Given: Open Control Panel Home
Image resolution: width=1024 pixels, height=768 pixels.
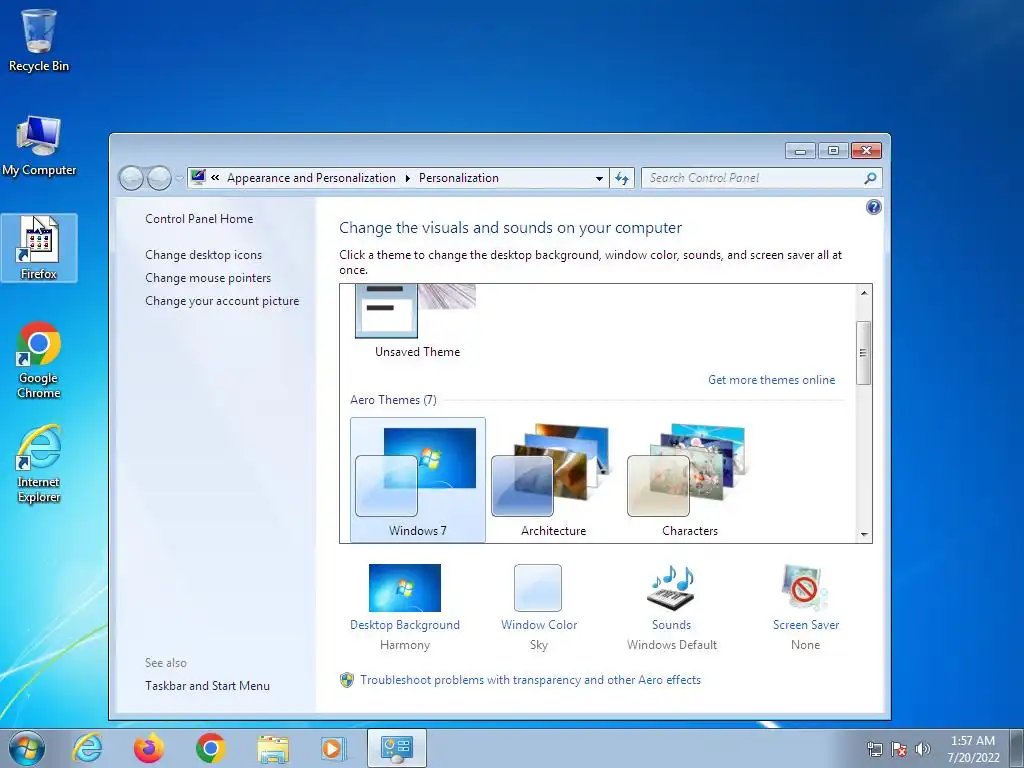Looking at the screenshot, I should pos(199,219).
